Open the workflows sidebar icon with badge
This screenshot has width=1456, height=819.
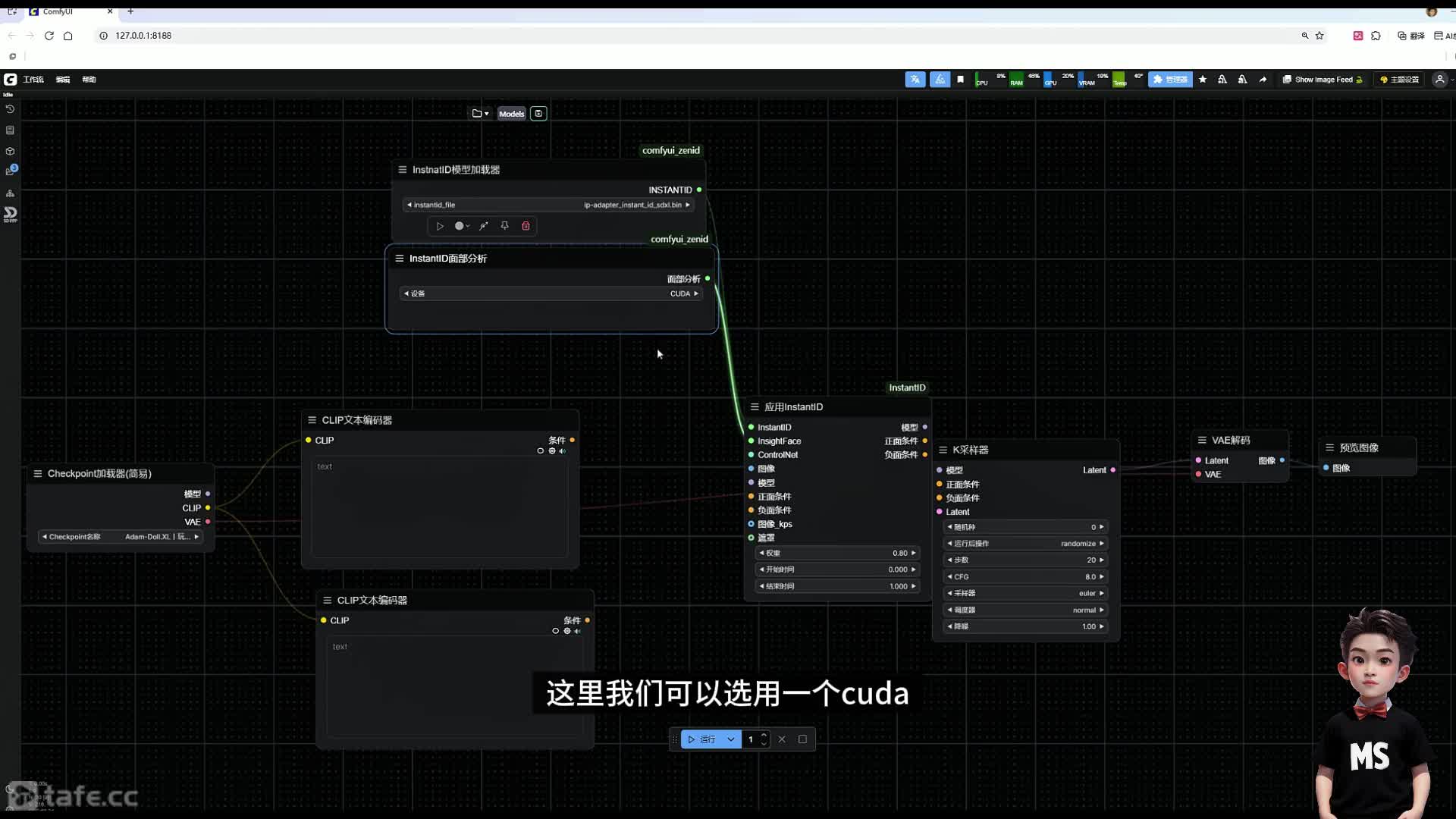[x=11, y=171]
